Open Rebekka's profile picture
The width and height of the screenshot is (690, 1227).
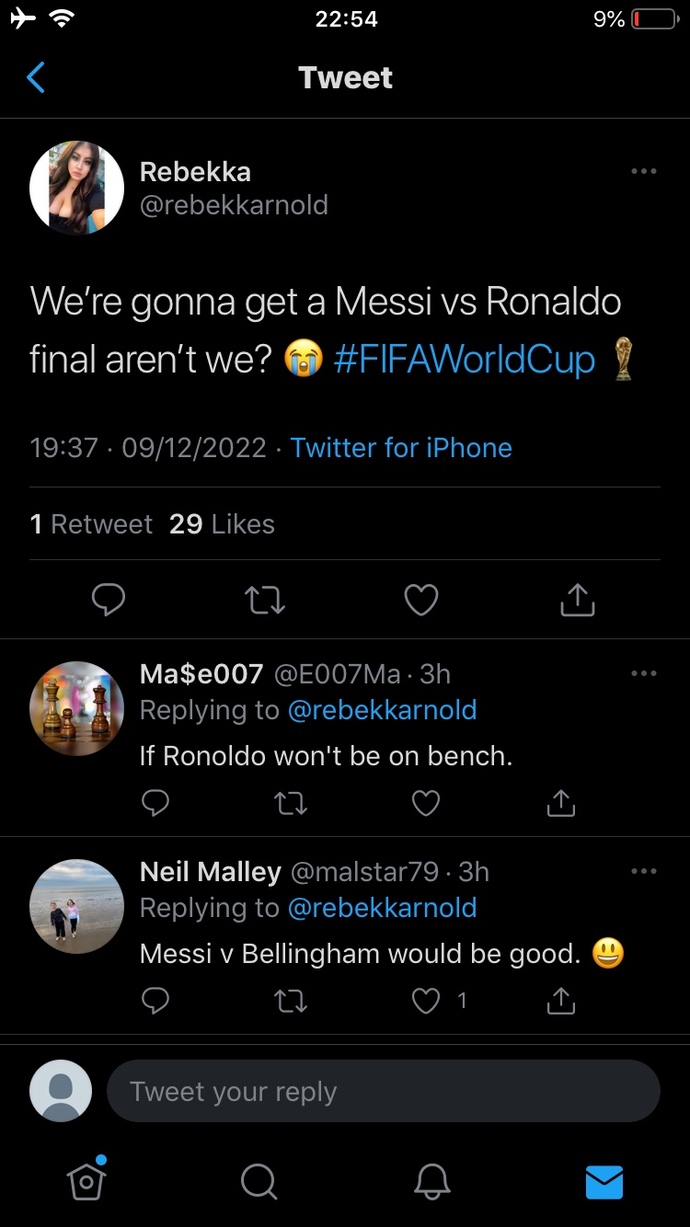pyautogui.click(x=76, y=187)
